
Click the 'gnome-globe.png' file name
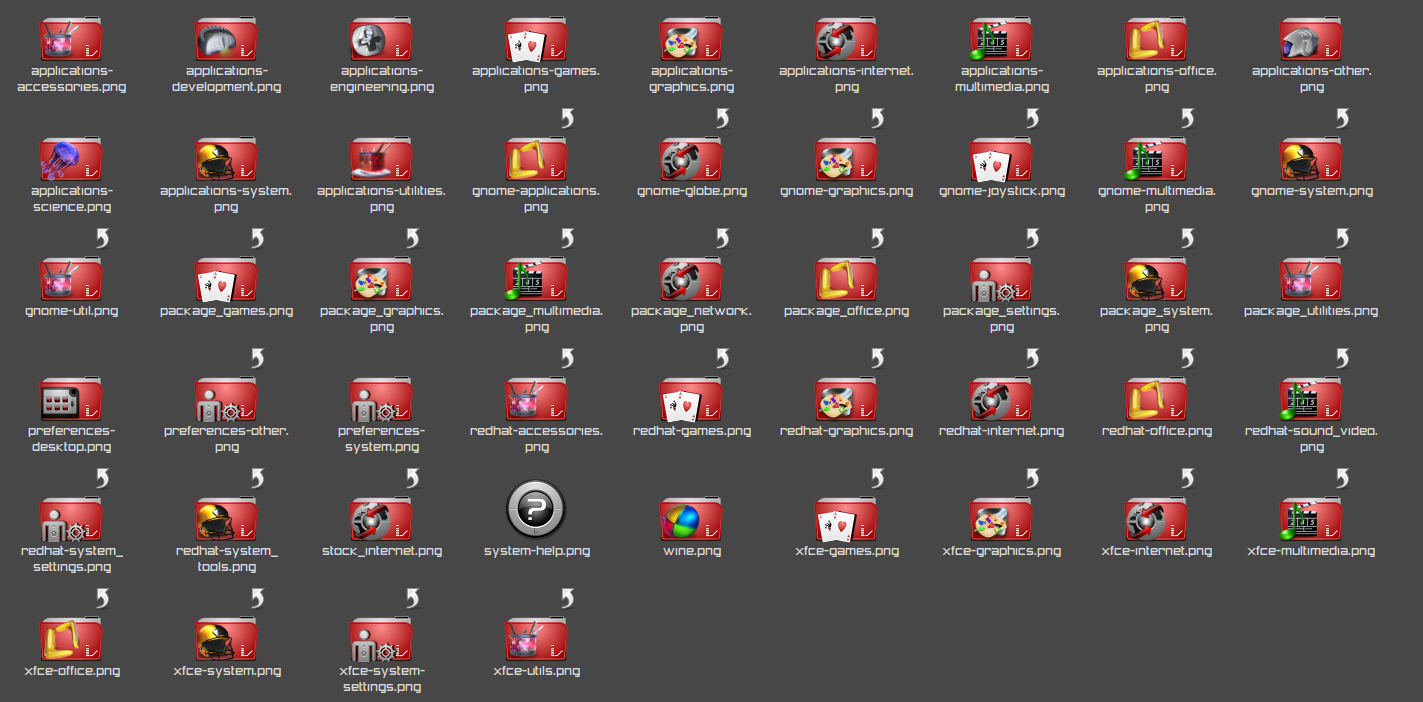(691, 191)
